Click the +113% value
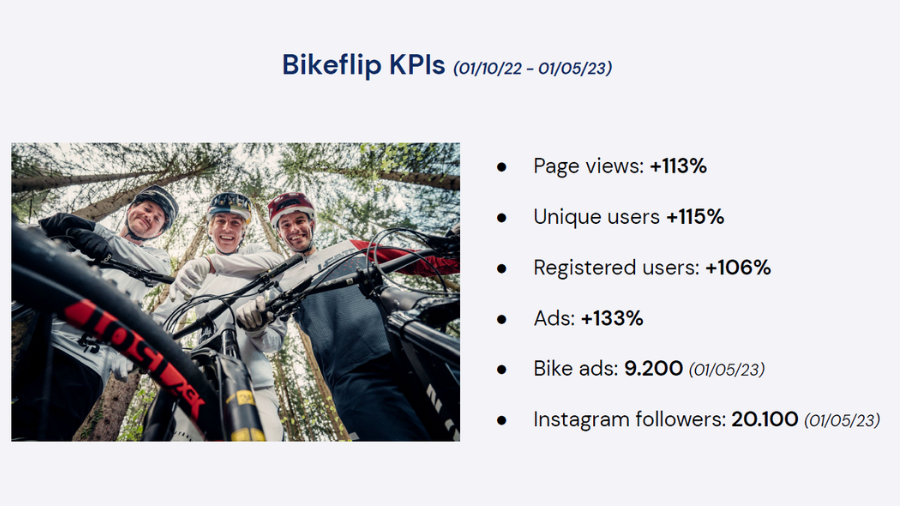 coord(678,166)
